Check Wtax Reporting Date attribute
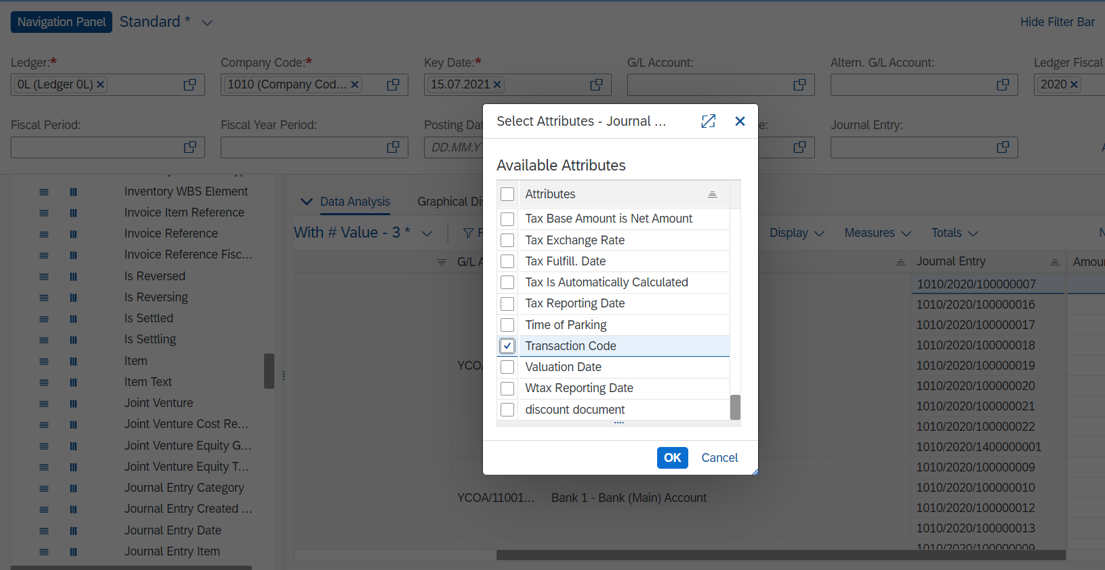 (507, 388)
